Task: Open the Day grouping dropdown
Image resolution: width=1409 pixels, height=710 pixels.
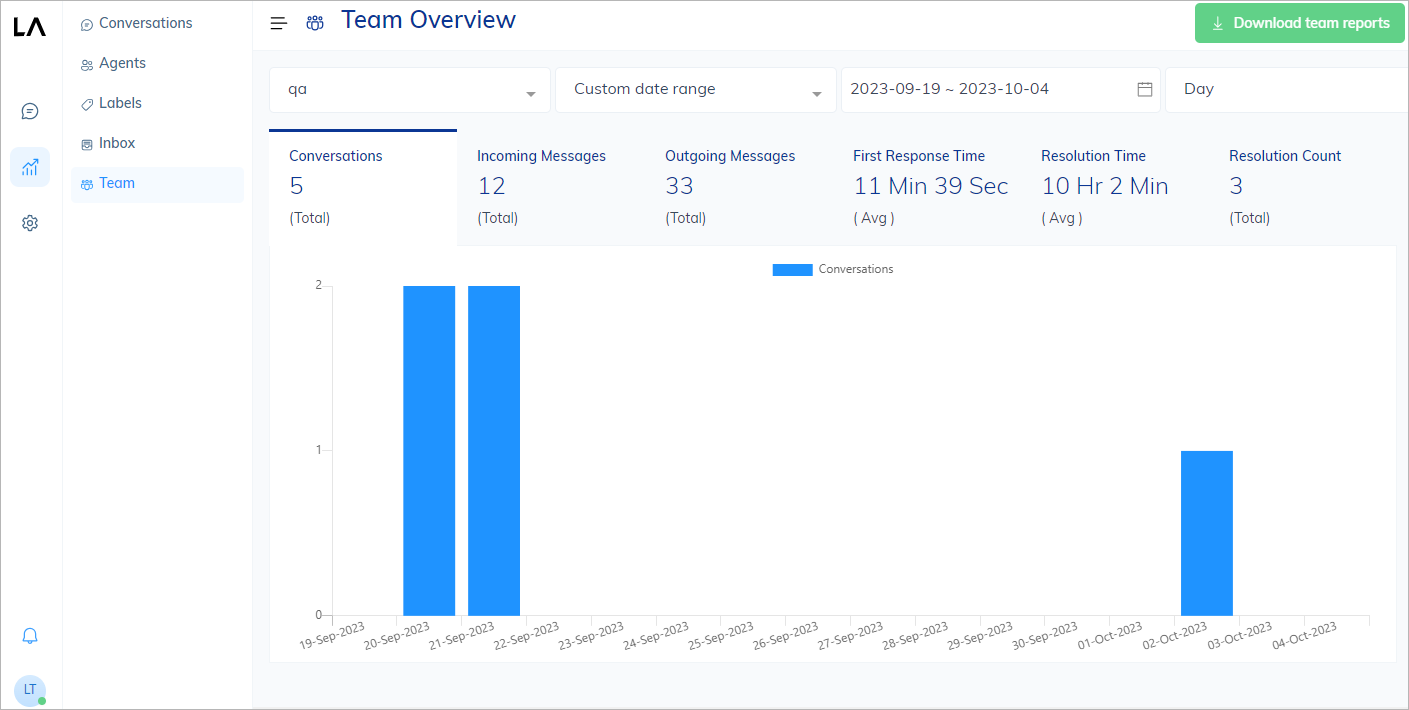Action: [1287, 89]
